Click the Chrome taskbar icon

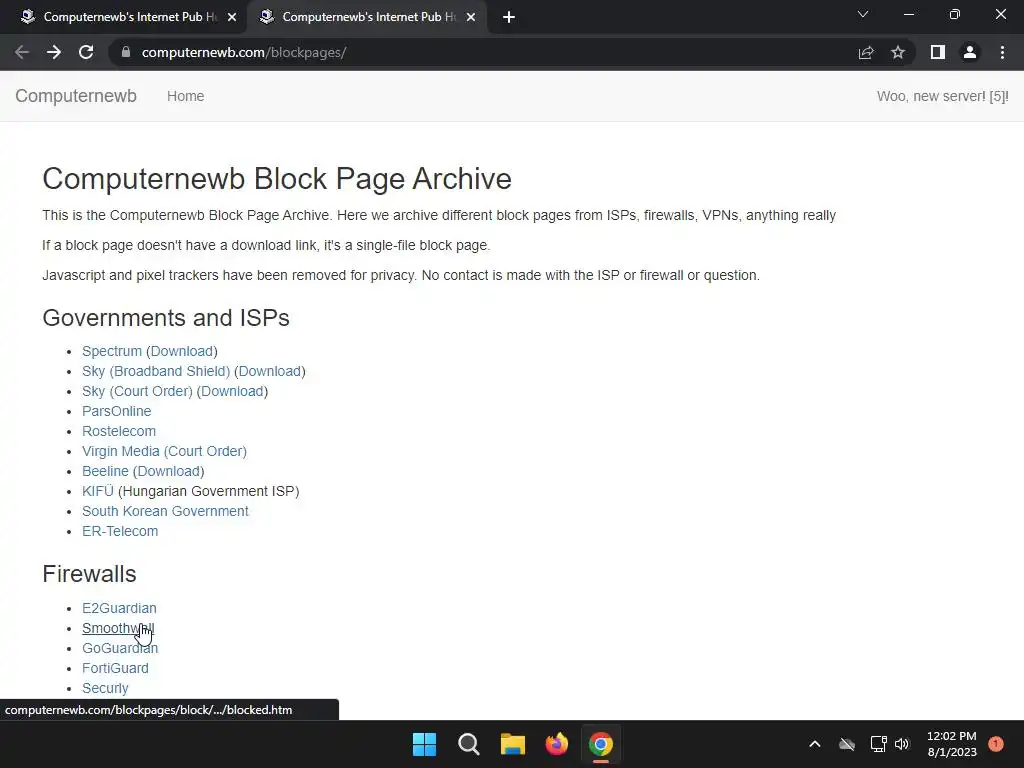[601, 744]
